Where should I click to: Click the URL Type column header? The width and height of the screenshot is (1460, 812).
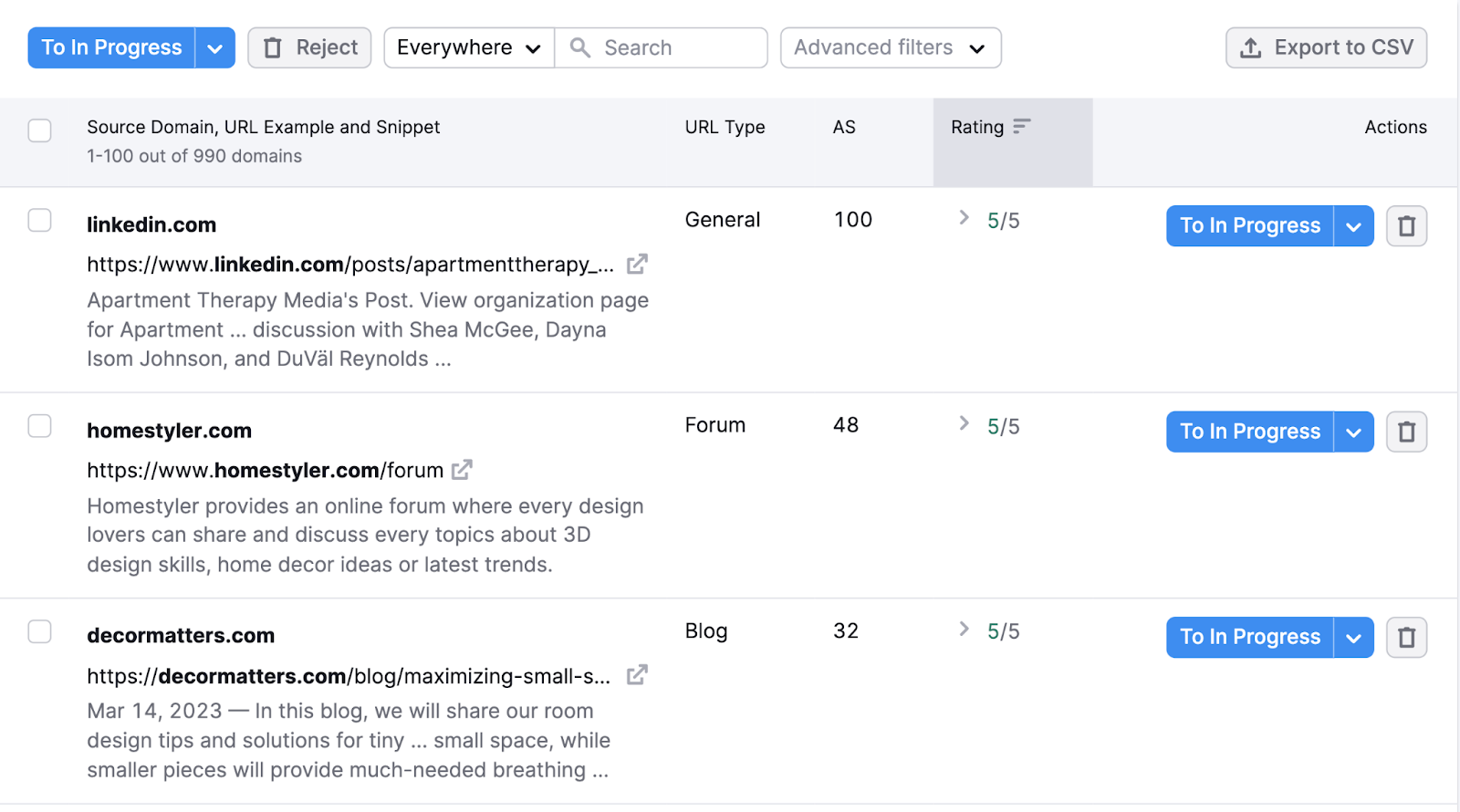point(725,127)
